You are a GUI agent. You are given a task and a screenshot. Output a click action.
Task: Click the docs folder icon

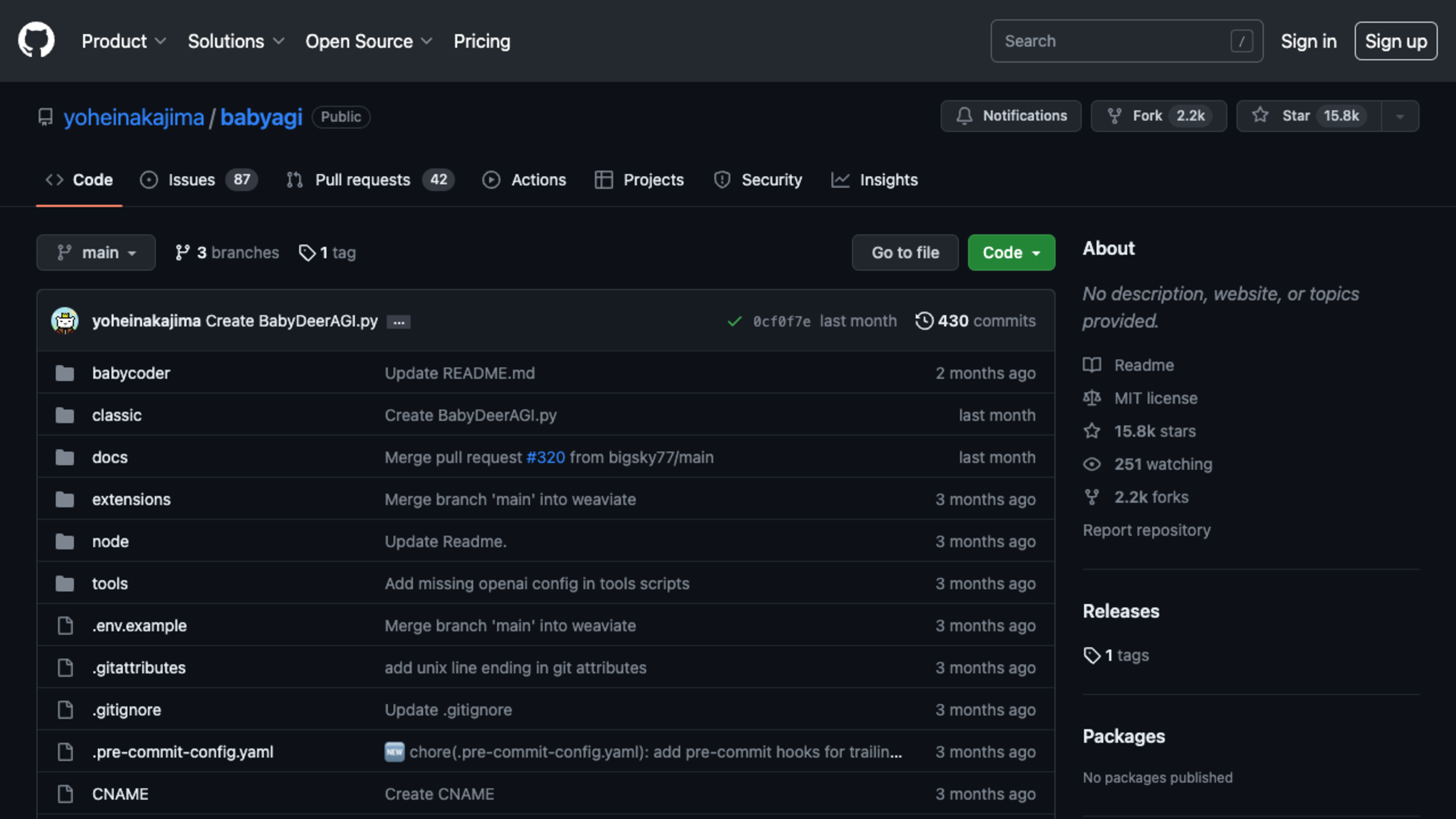[x=65, y=457]
